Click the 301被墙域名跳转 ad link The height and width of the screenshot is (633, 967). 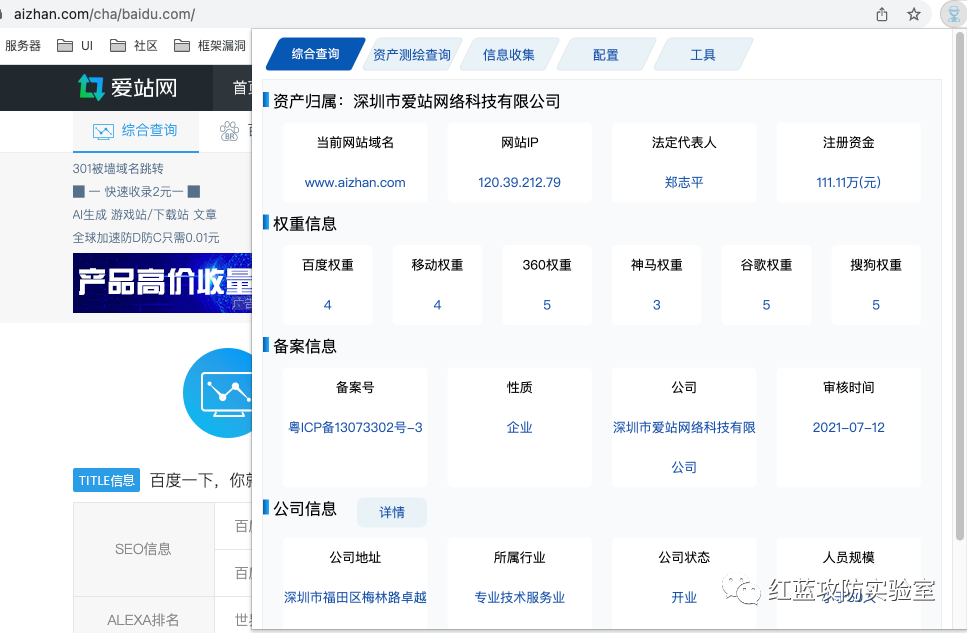tap(118, 168)
